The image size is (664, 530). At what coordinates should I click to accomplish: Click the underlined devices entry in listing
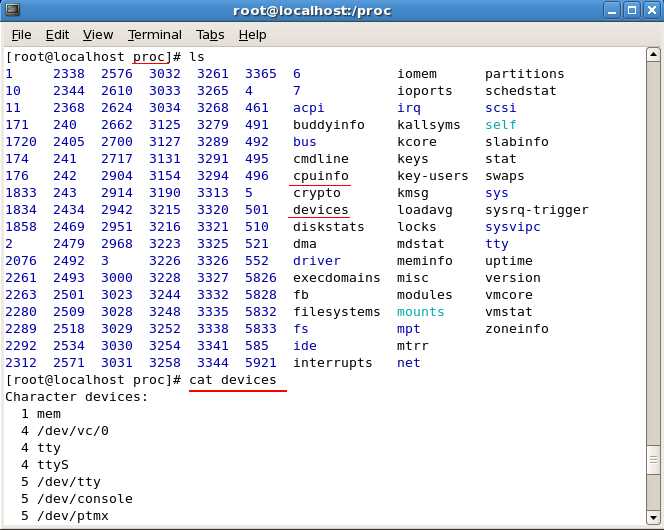pos(321,210)
